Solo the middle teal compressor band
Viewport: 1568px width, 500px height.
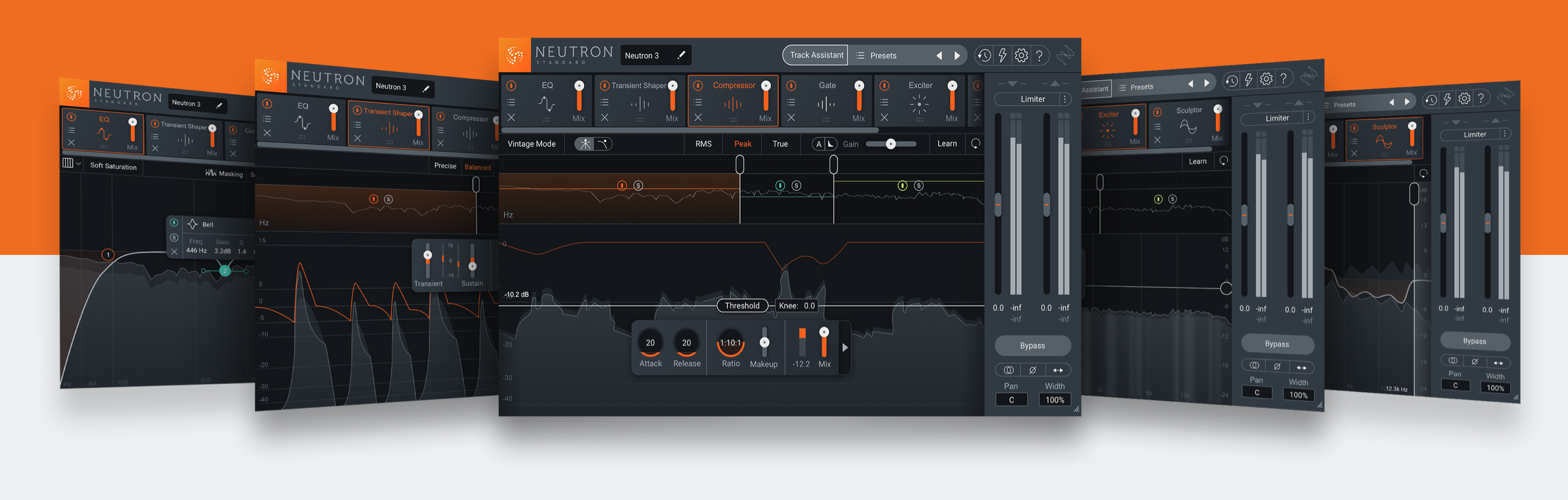796,185
